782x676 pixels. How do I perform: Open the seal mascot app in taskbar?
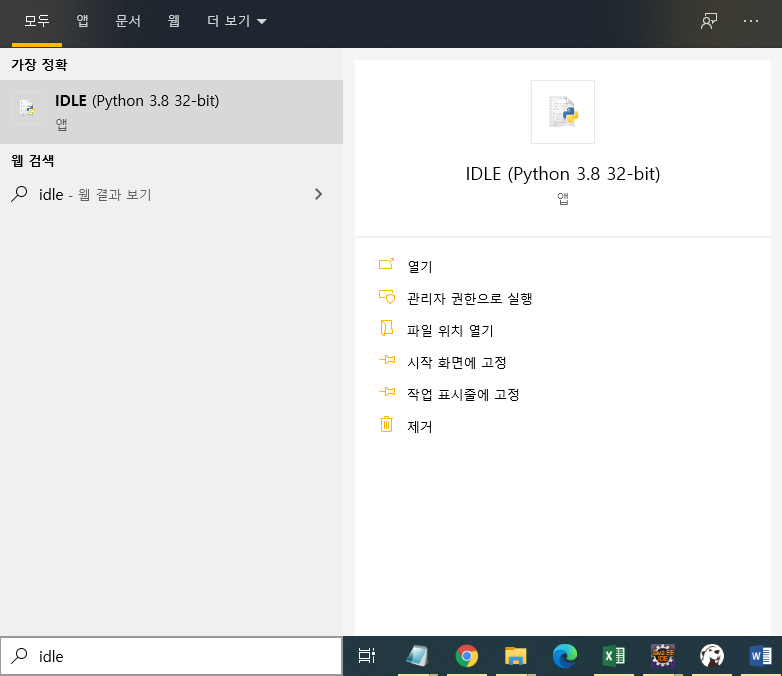click(x=712, y=656)
